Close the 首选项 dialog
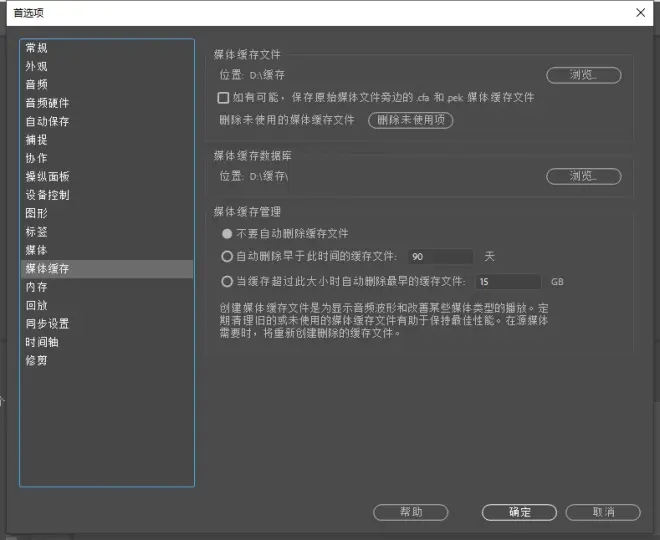The image size is (660, 540). click(640, 13)
